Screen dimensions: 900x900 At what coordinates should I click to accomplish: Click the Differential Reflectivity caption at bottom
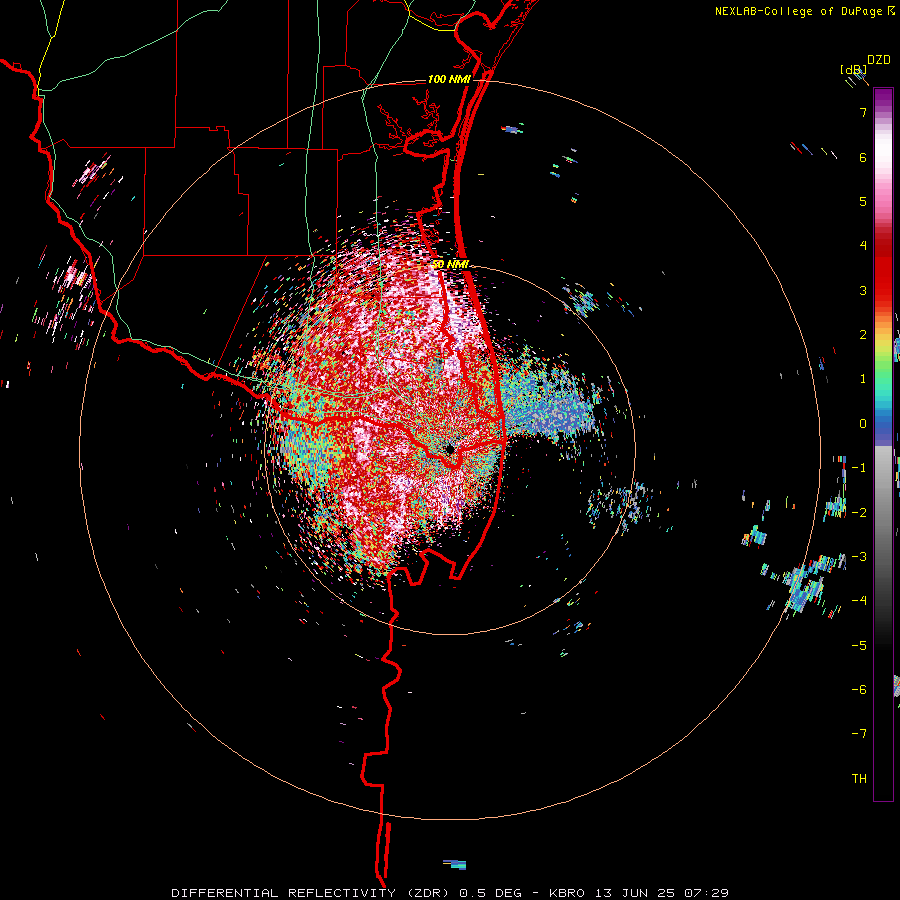(x=450, y=893)
